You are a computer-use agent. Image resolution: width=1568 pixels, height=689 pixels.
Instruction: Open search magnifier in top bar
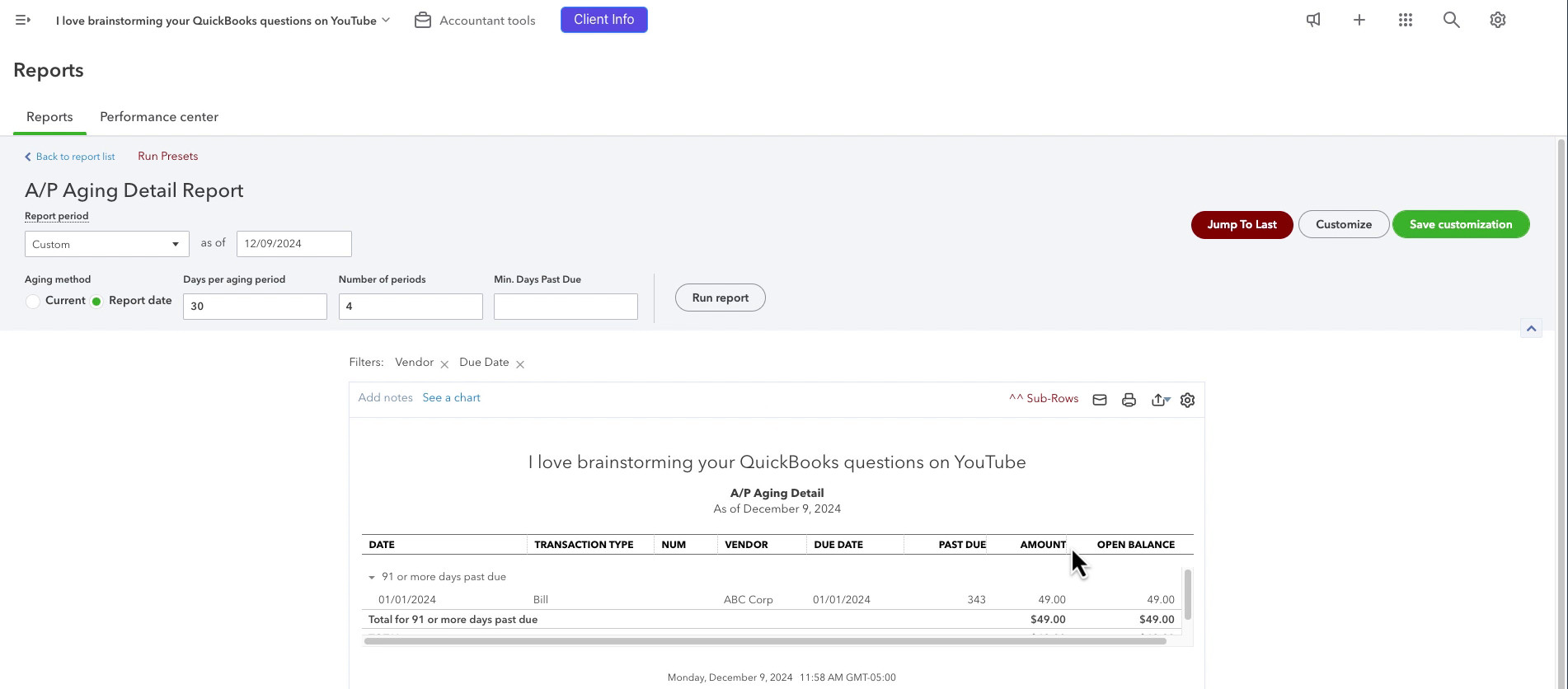[x=1452, y=20]
